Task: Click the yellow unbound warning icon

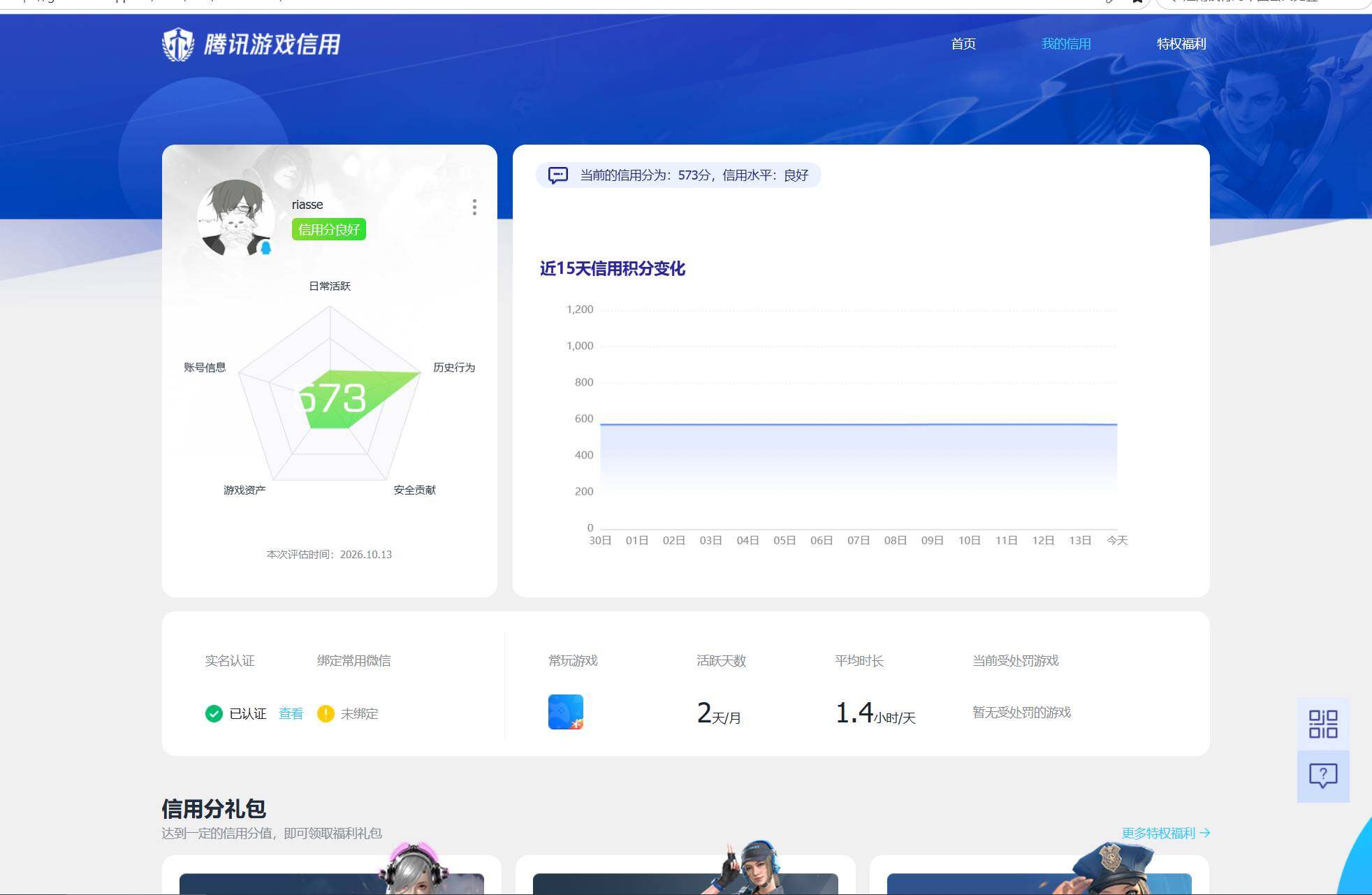Action: 326,713
